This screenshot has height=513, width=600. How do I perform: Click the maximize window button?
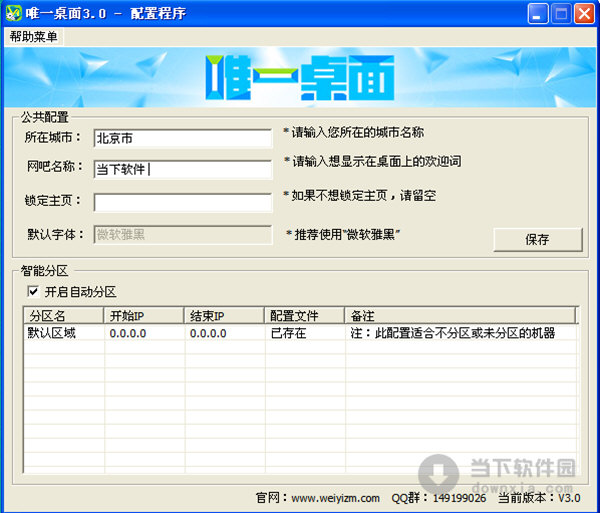[561, 14]
